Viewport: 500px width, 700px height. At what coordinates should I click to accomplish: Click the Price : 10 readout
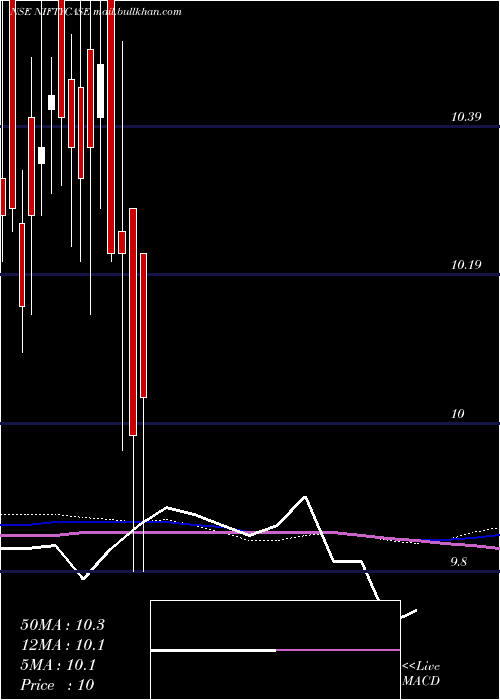pyautogui.click(x=57, y=685)
